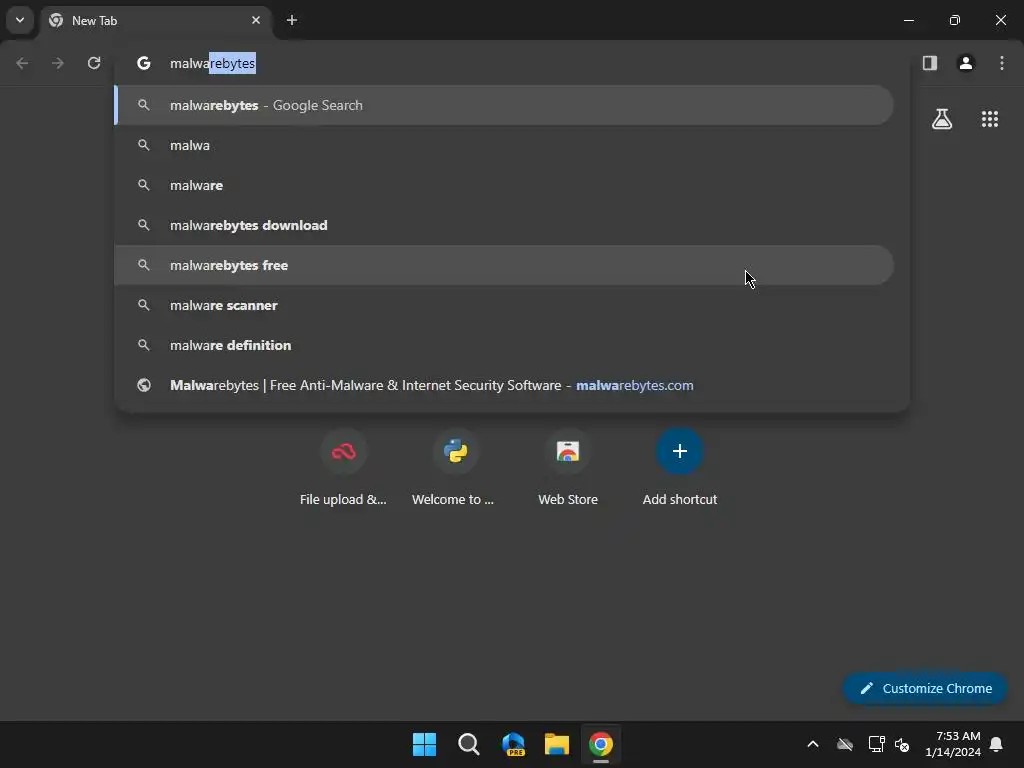Open the Google apps grid

point(990,119)
